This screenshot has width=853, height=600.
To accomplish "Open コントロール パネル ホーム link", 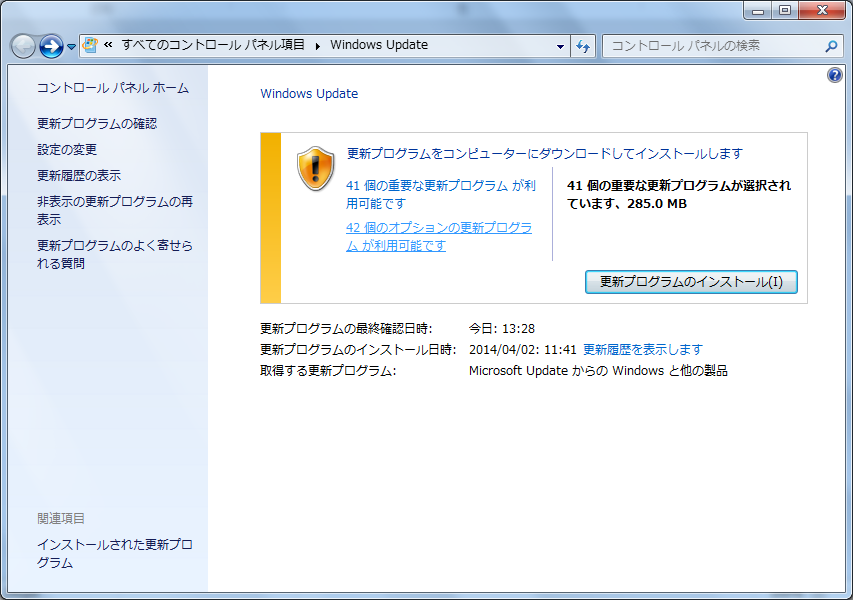I will click(112, 88).
